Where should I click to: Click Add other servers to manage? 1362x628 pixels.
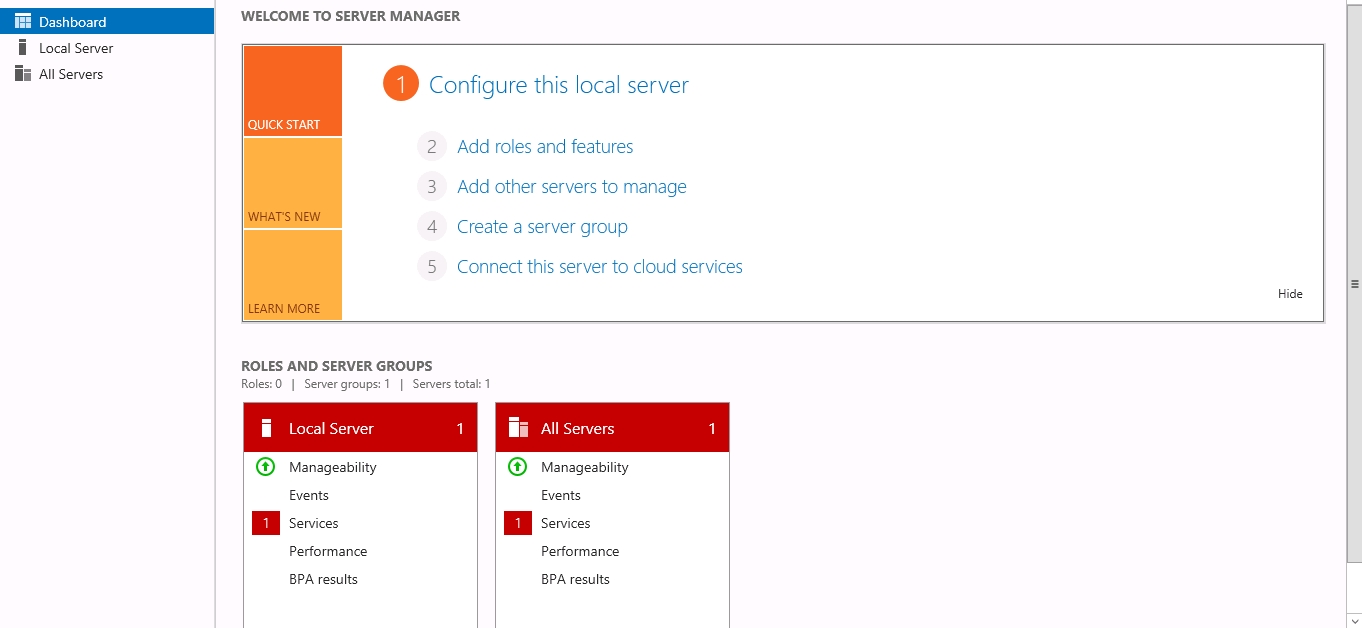572,187
